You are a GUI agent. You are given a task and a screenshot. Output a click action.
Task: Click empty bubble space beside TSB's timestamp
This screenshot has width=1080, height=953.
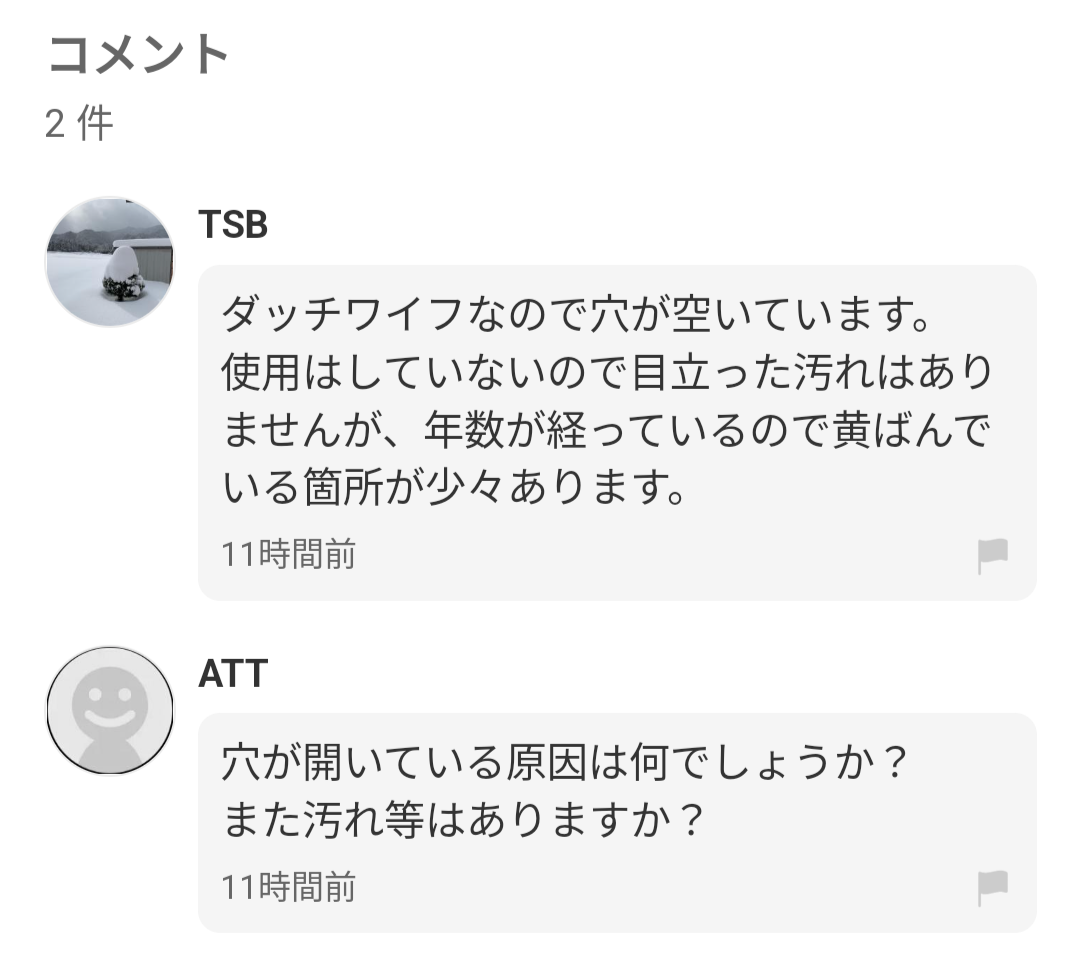661,555
